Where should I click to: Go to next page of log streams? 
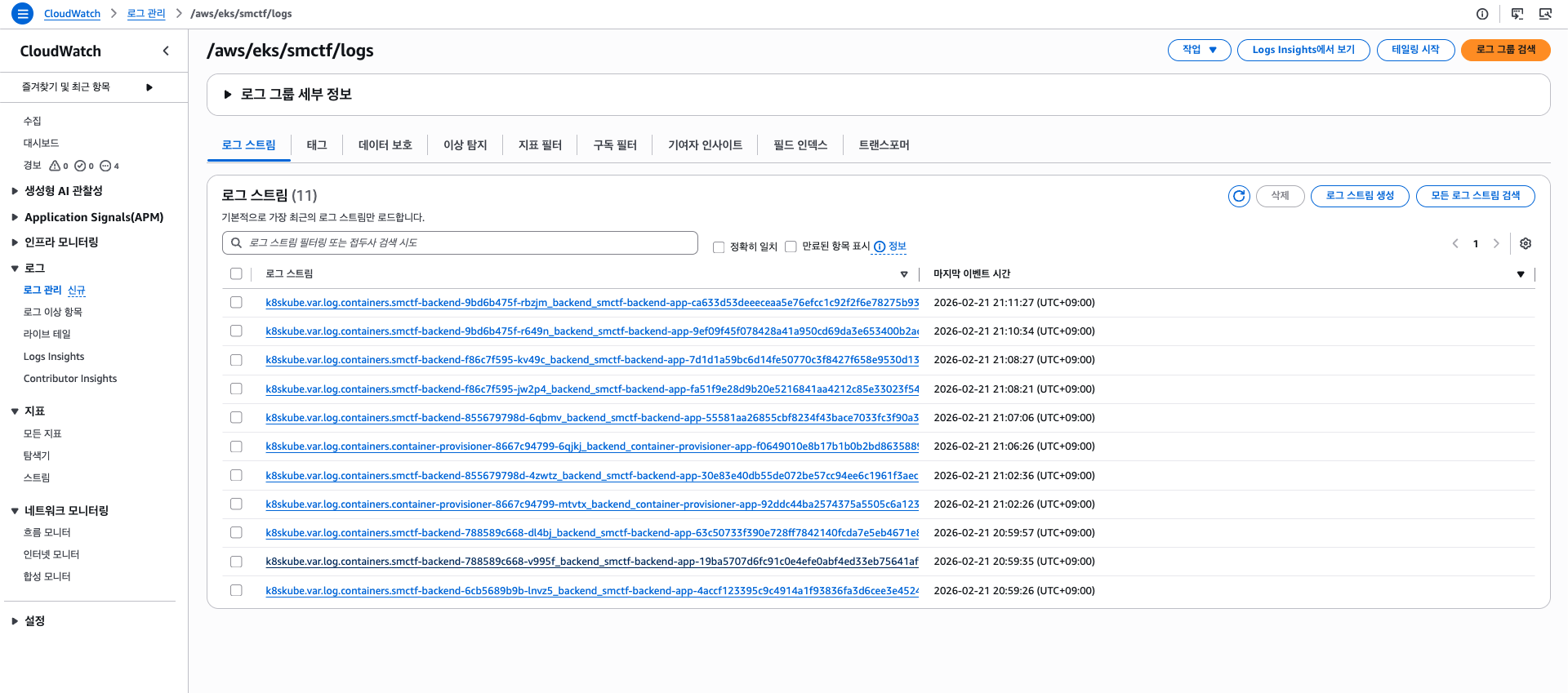(1496, 243)
